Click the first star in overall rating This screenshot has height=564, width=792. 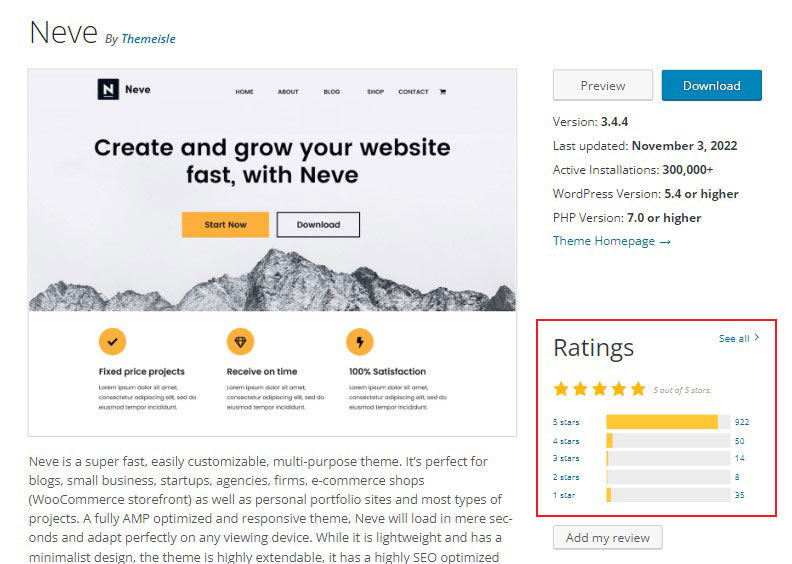pos(561,389)
